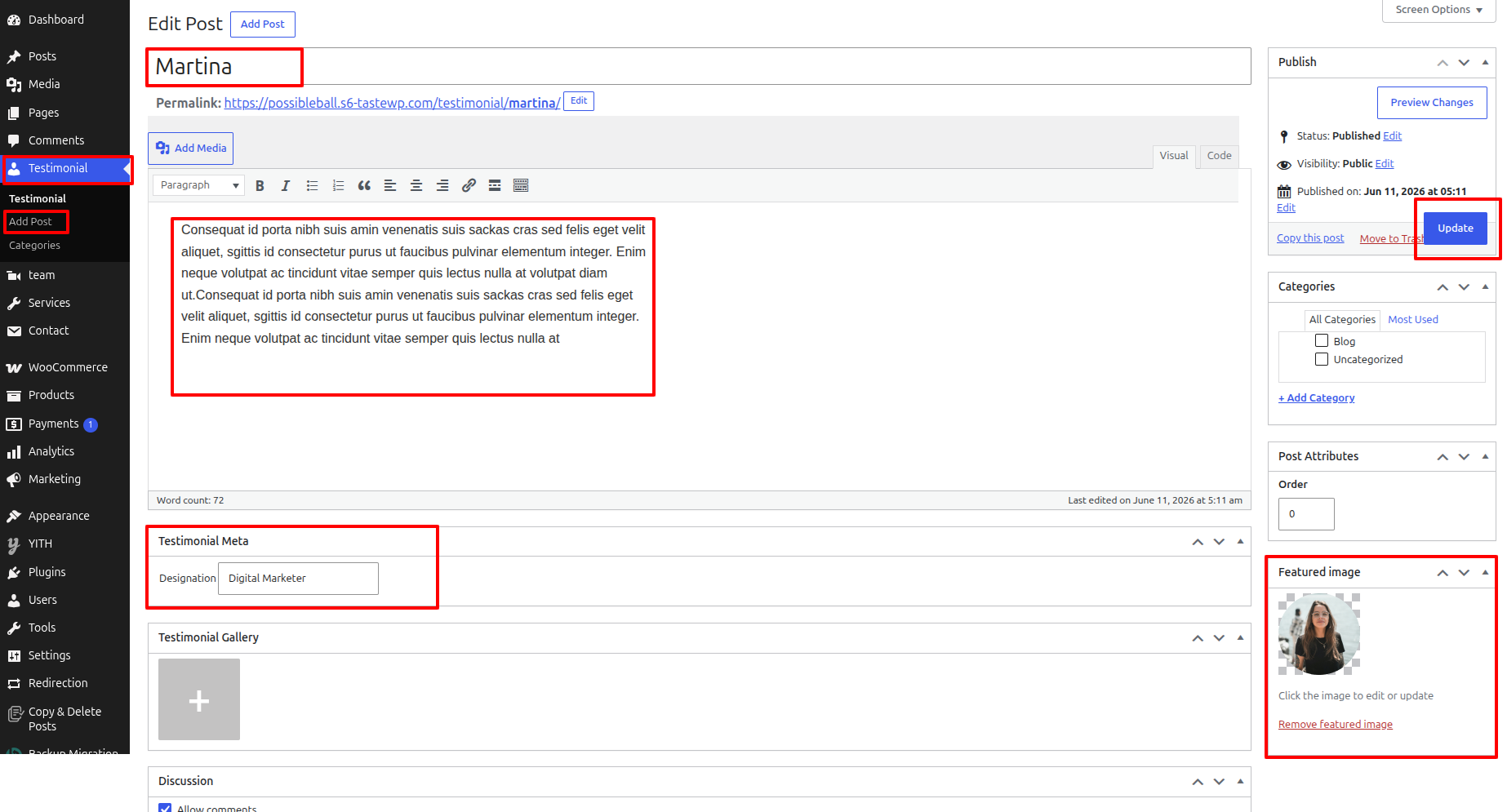Add image to Testimonial Gallery placeholder
The width and height of the screenshot is (1507, 812).
click(199, 700)
